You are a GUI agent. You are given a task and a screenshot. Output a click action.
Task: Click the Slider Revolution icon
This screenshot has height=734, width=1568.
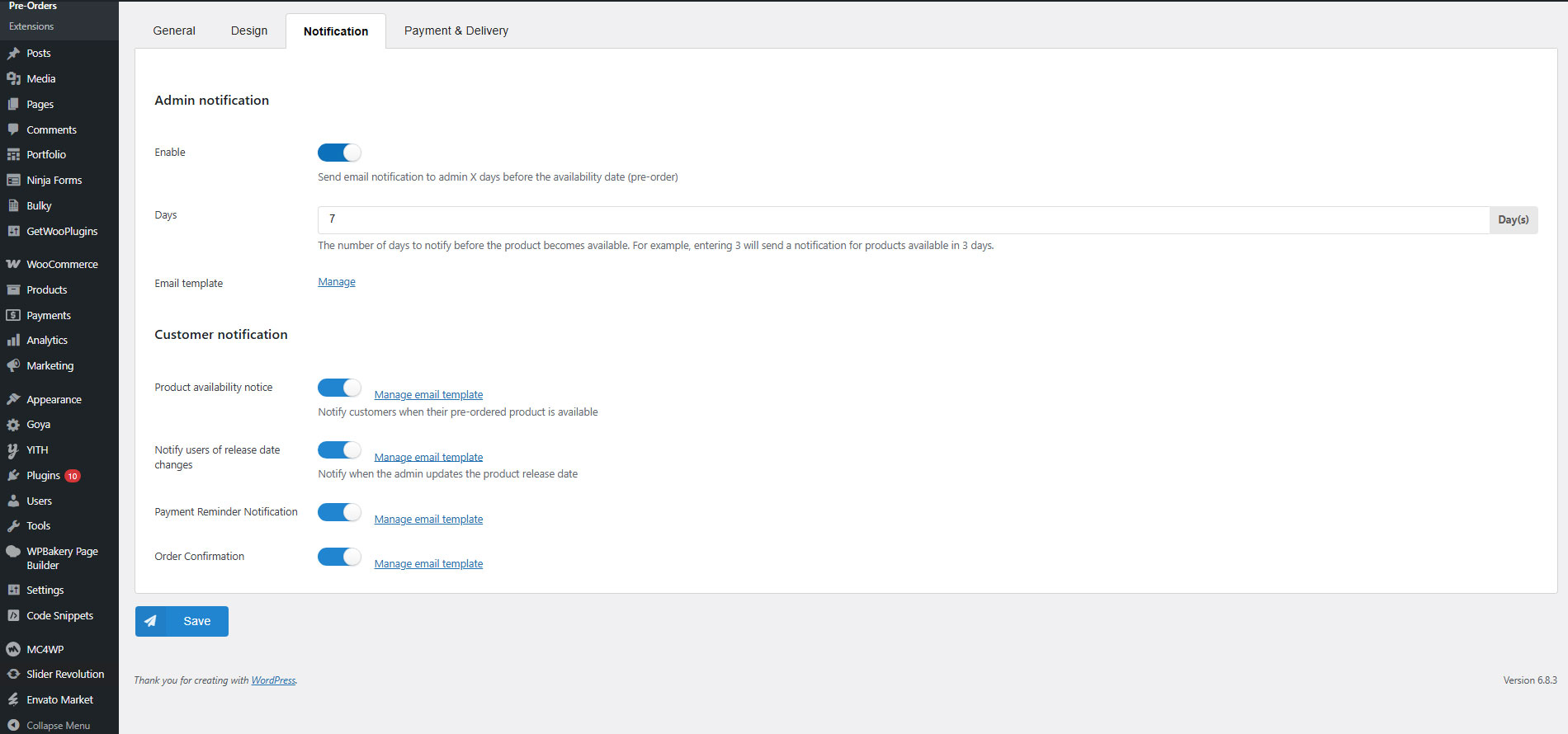(13, 674)
